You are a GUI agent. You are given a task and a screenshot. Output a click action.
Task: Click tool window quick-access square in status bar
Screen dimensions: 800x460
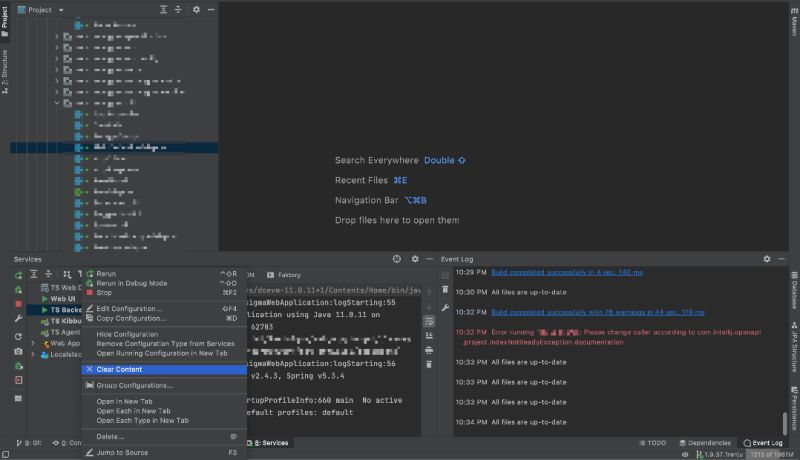[6, 454]
